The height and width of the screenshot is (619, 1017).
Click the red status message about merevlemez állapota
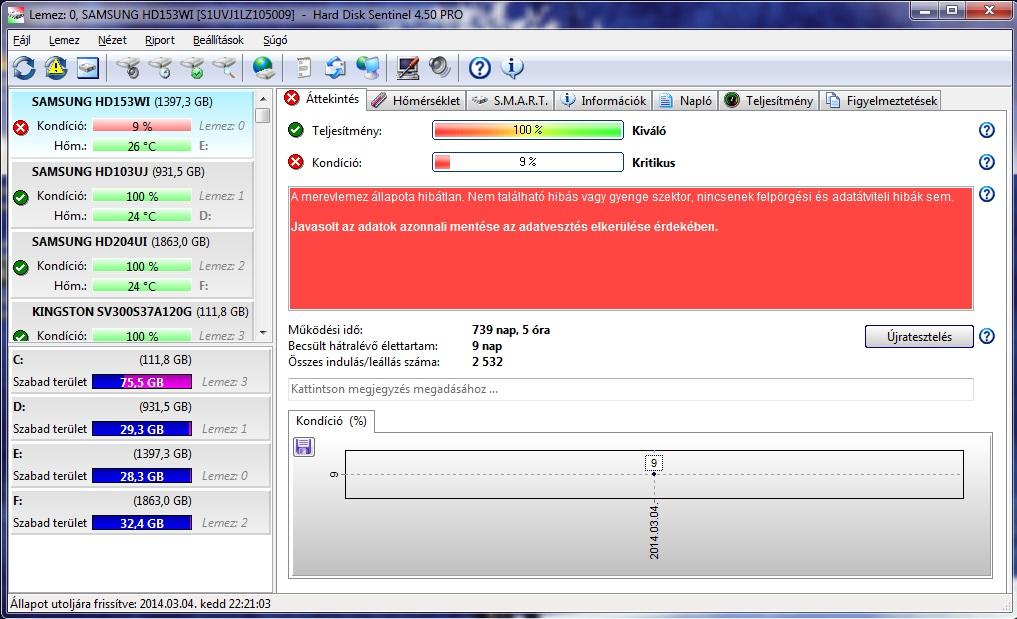[x=630, y=248]
